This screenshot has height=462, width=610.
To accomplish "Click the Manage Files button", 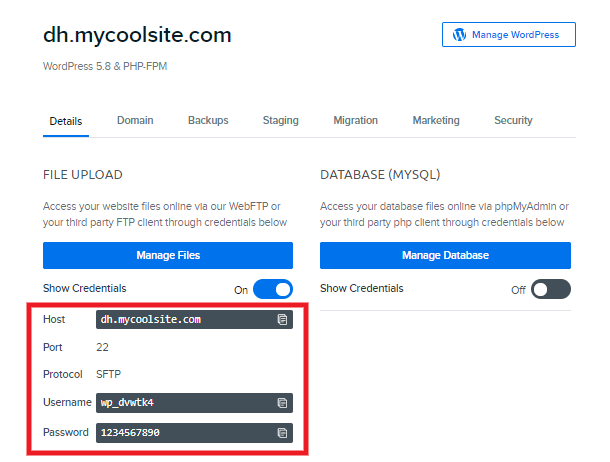I will click(x=168, y=256).
